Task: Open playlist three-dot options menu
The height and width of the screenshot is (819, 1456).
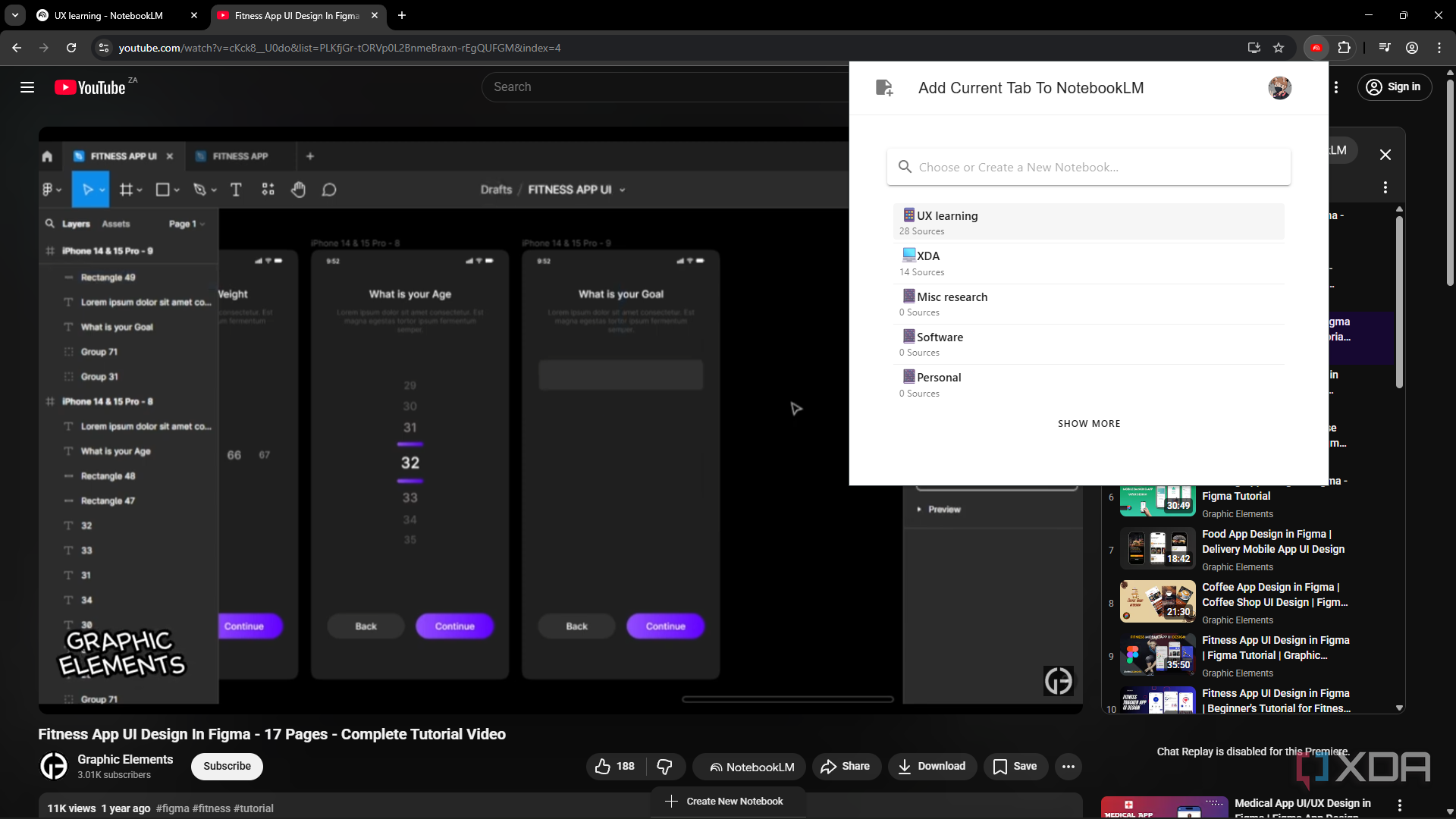Action: click(1385, 187)
